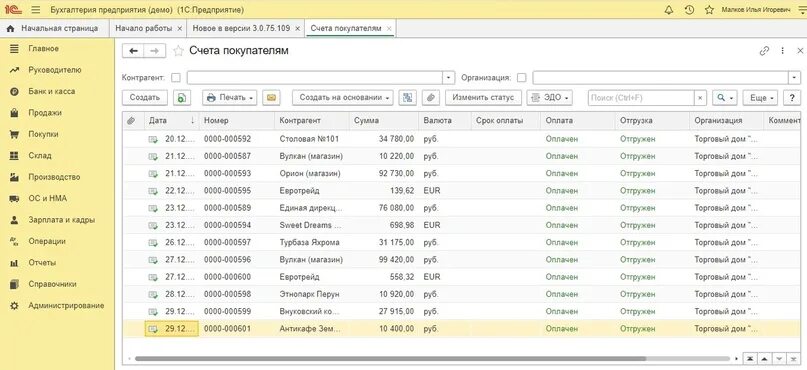Add Счета покупателям to favorites star
Screen dimensions: 807x370
click(178, 50)
